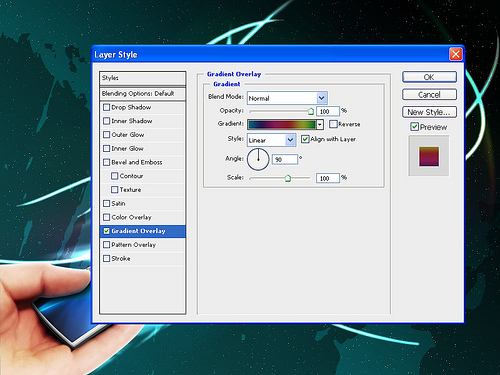
Task: Click the Scale slider handle
Action: click(288, 178)
